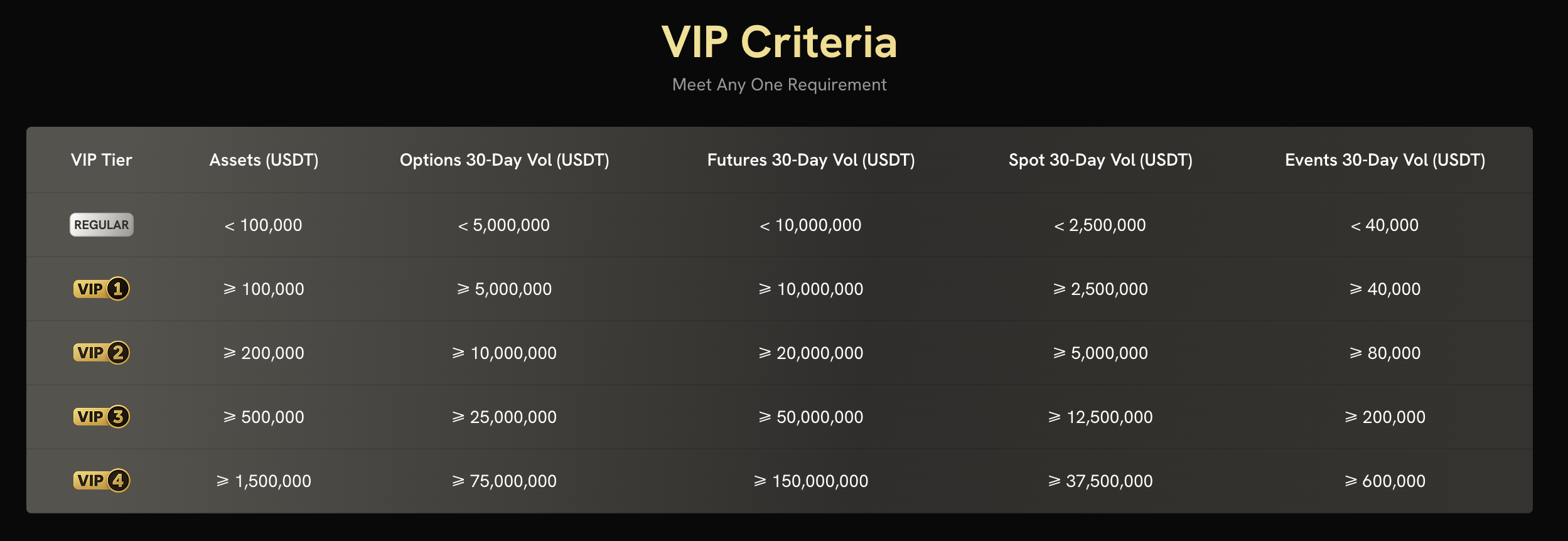Select the VIP 2 tier badge
This screenshot has width=1568, height=541.
pos(101,353)
